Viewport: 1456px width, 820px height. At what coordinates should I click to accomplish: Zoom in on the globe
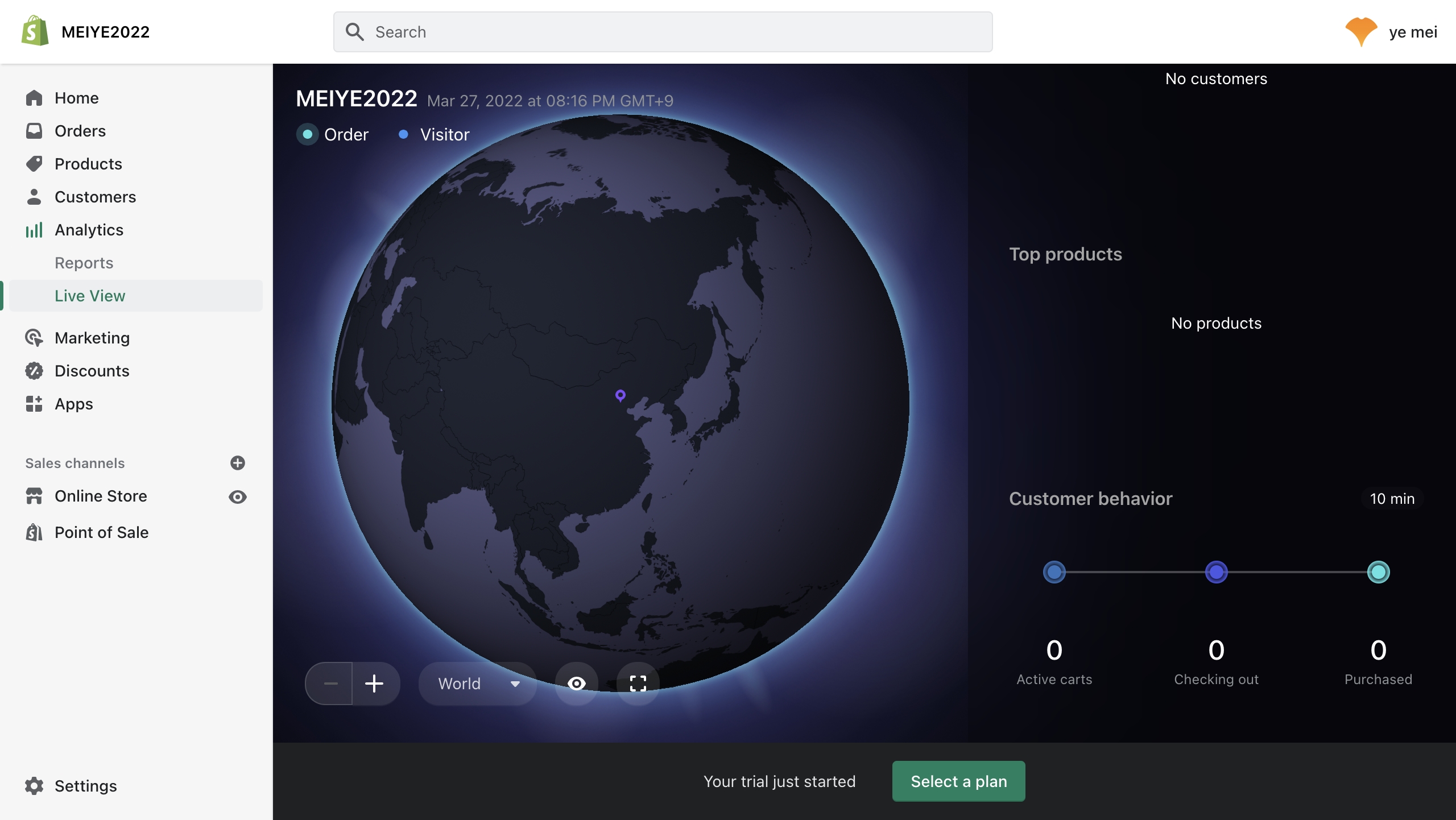(x=374, y=684)
